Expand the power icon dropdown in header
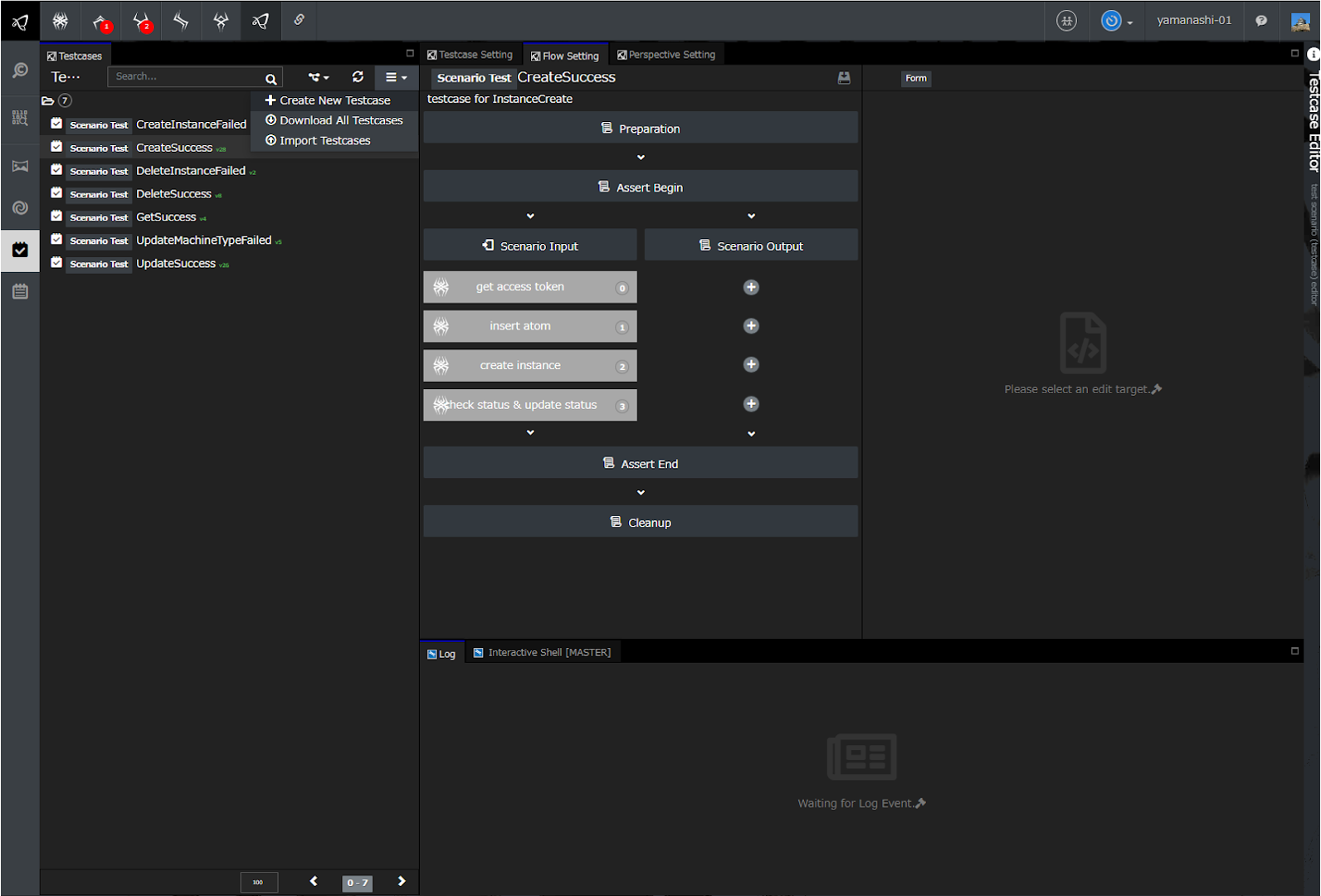Screen dimensions: 1321x896 coord(1117,21)
